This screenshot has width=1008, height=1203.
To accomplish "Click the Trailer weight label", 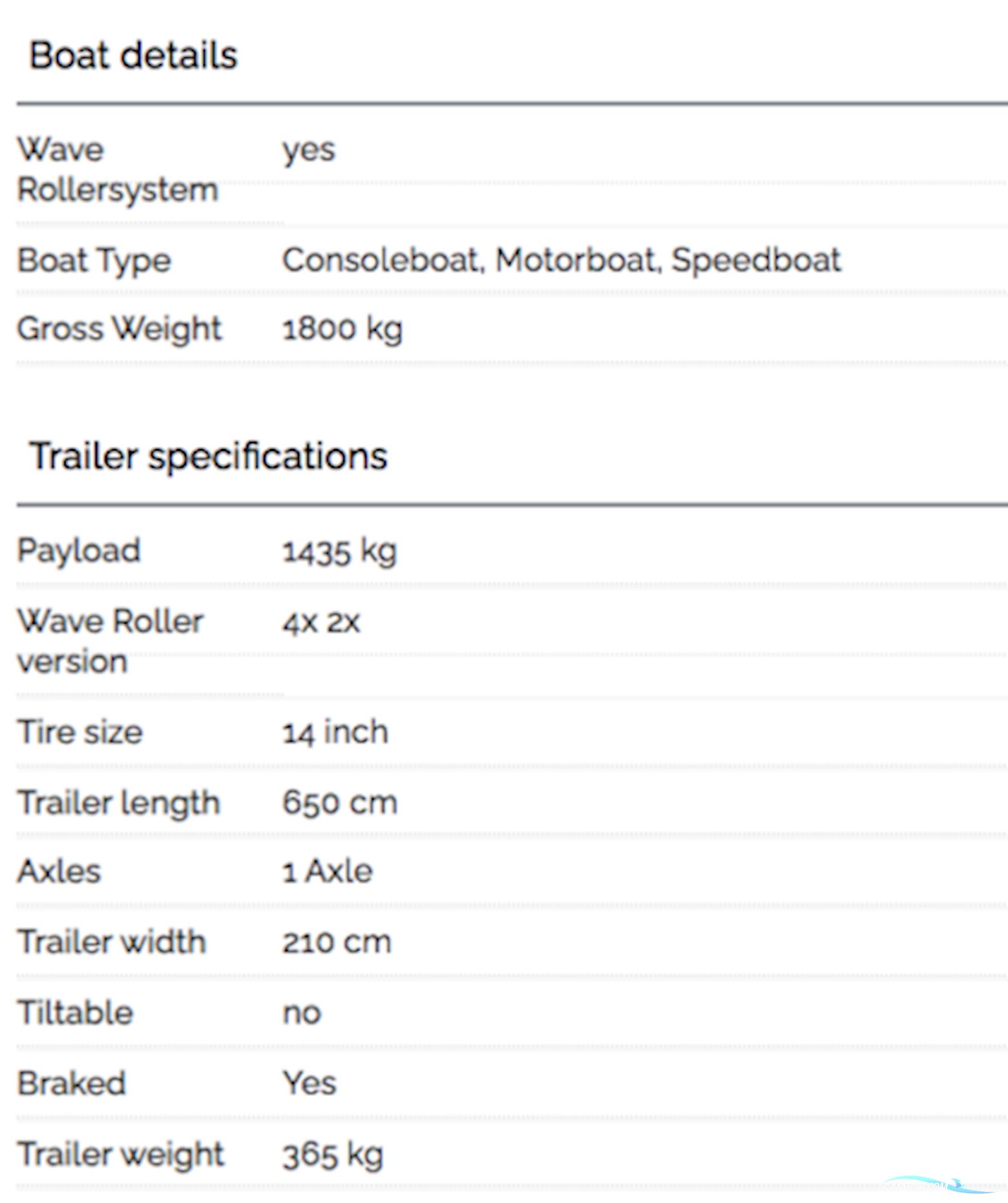I will click(x=120, y=1155).
